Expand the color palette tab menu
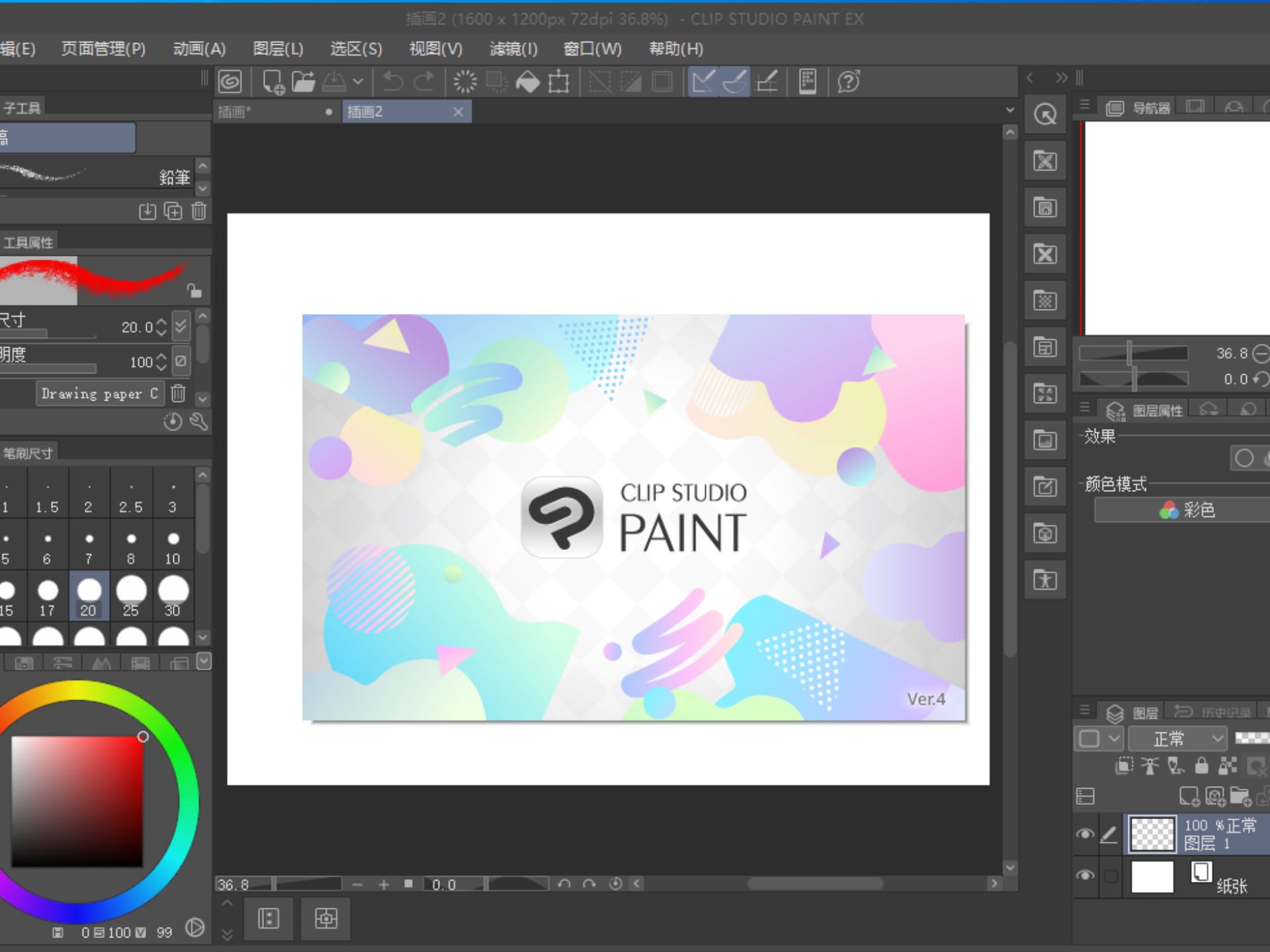The height and width of the screenshot is (952, 1270). point(204,661)
